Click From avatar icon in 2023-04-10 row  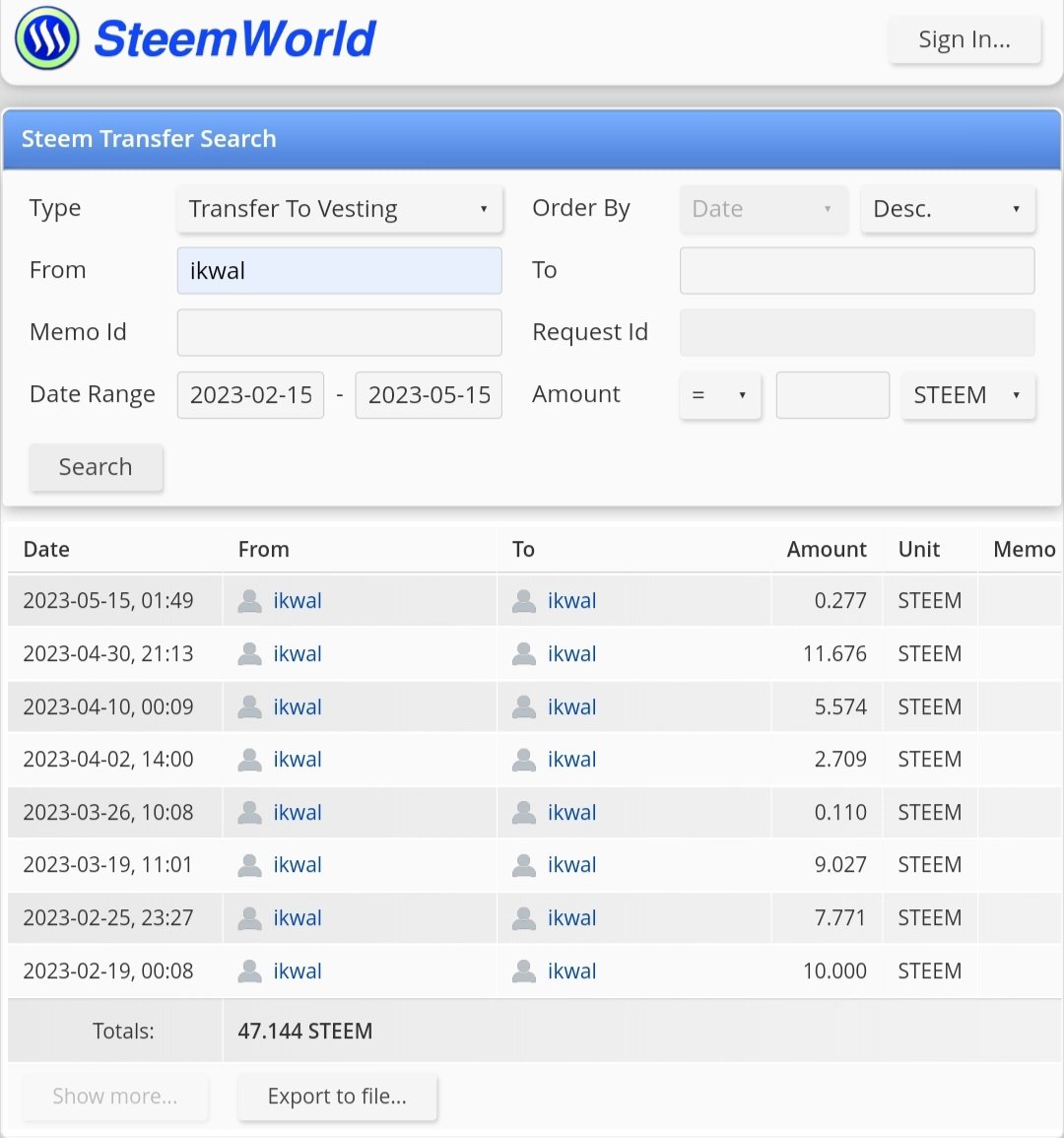[x=249, y=706]
